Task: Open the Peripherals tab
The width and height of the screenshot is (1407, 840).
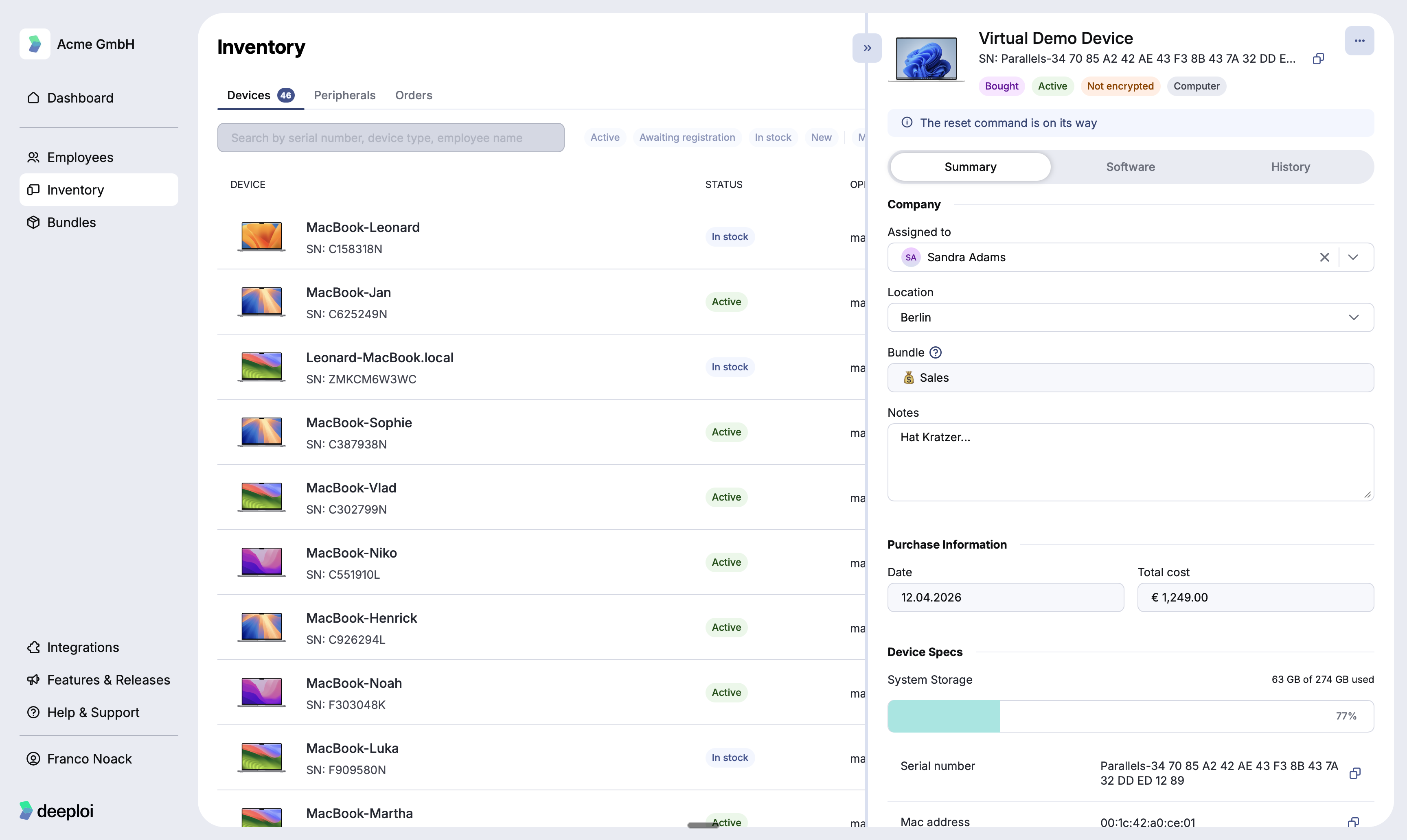Action: click(x=344, y=95)
